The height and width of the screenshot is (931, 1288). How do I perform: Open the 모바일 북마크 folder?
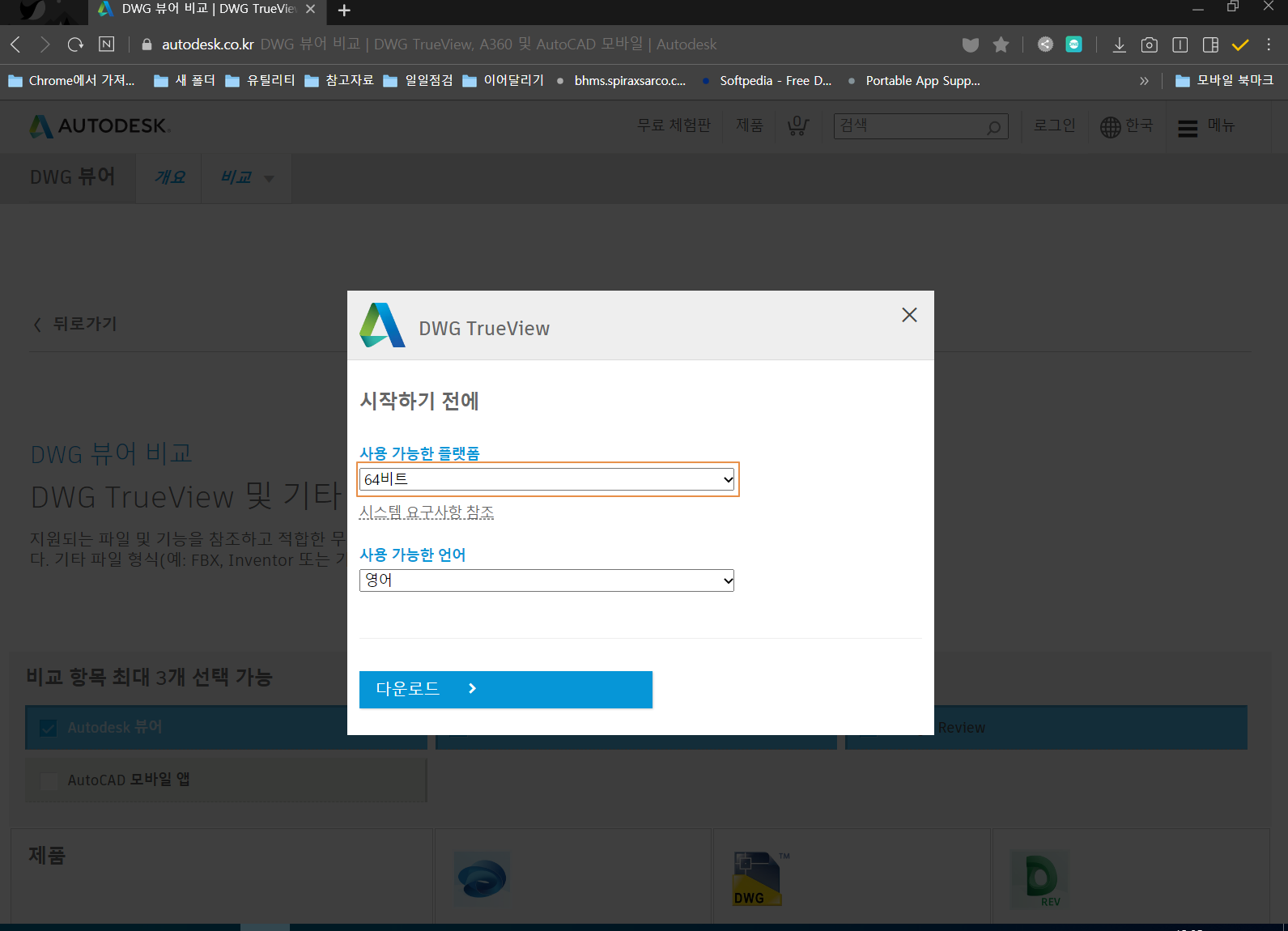coord(1224,81)
